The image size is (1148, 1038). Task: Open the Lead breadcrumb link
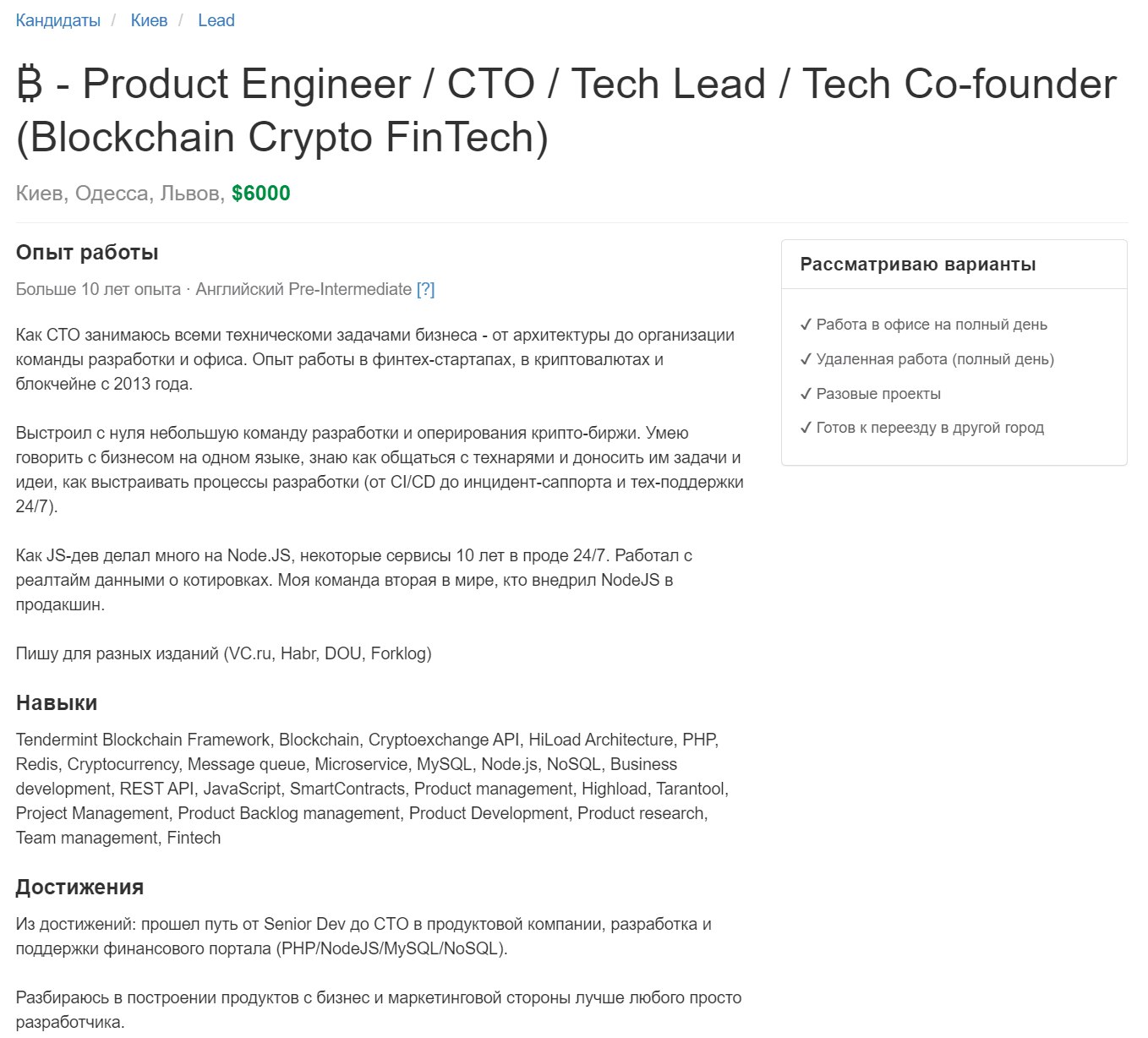(216, 20)
